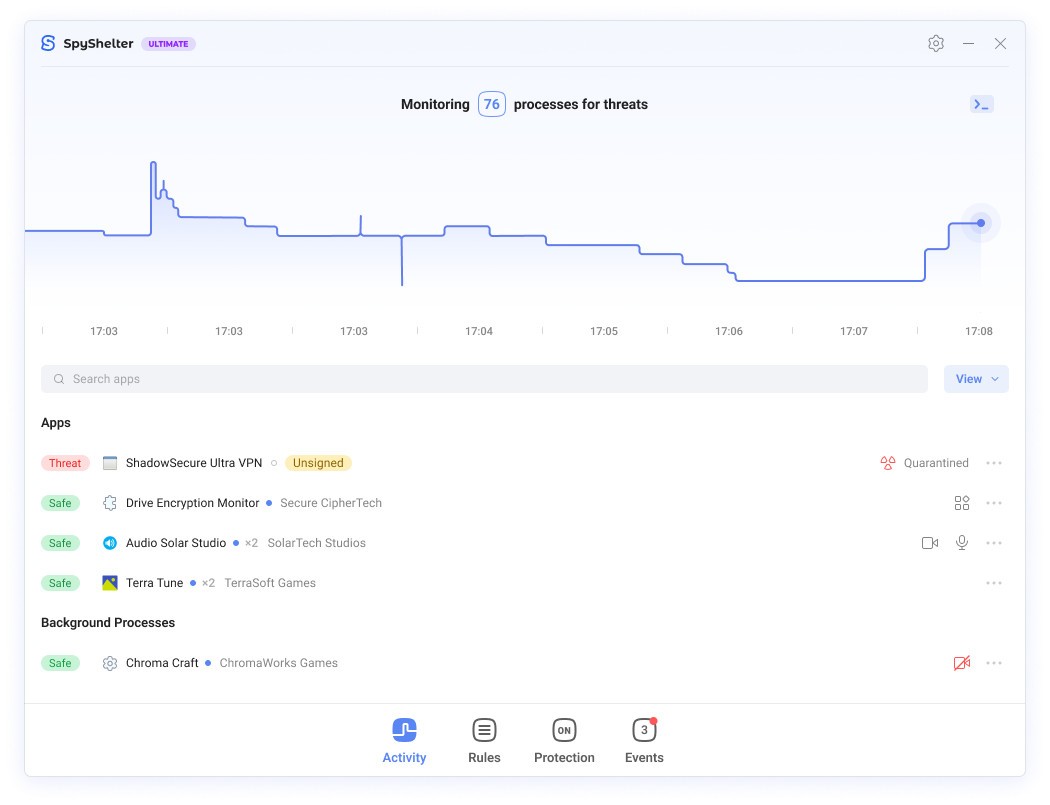Click the Quarantined status text
Image resolution: width=1050 pixels, height=805 pixels.
click(936, 463)
